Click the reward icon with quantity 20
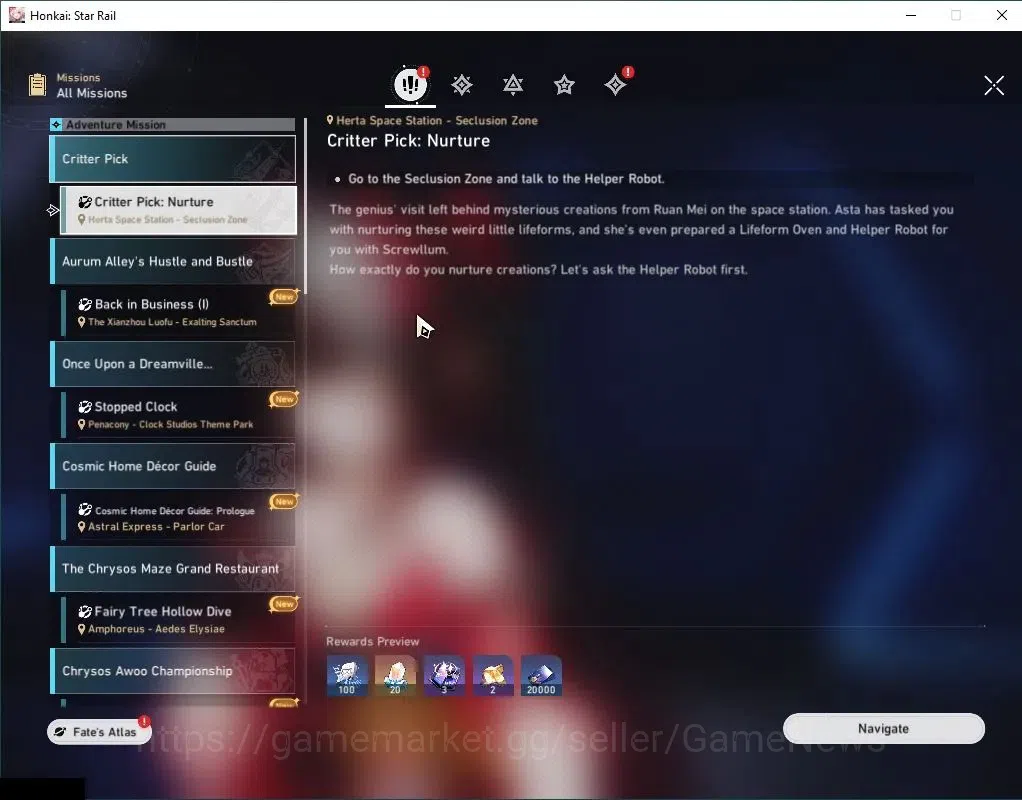The width and height of the screenshot is (1022, 800). coord(395,675)
